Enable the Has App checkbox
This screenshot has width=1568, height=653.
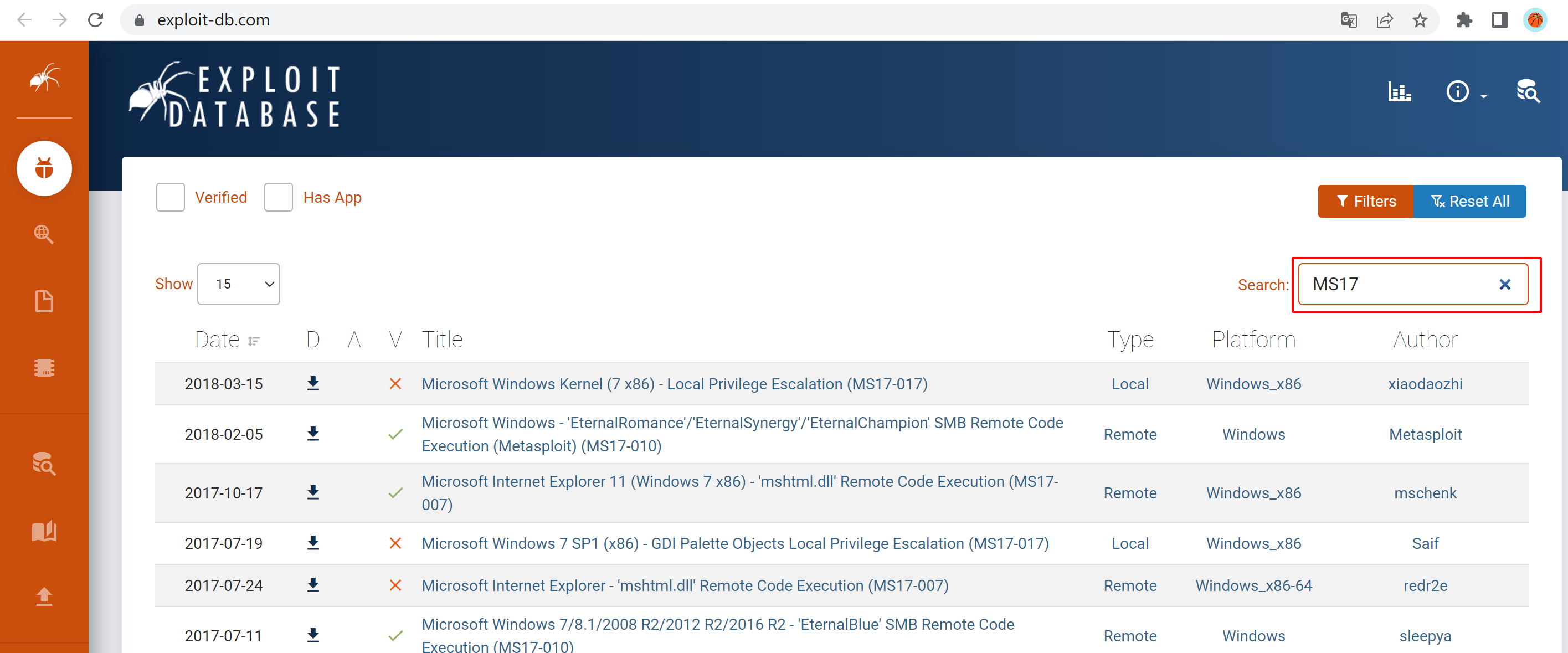point(278,197)
